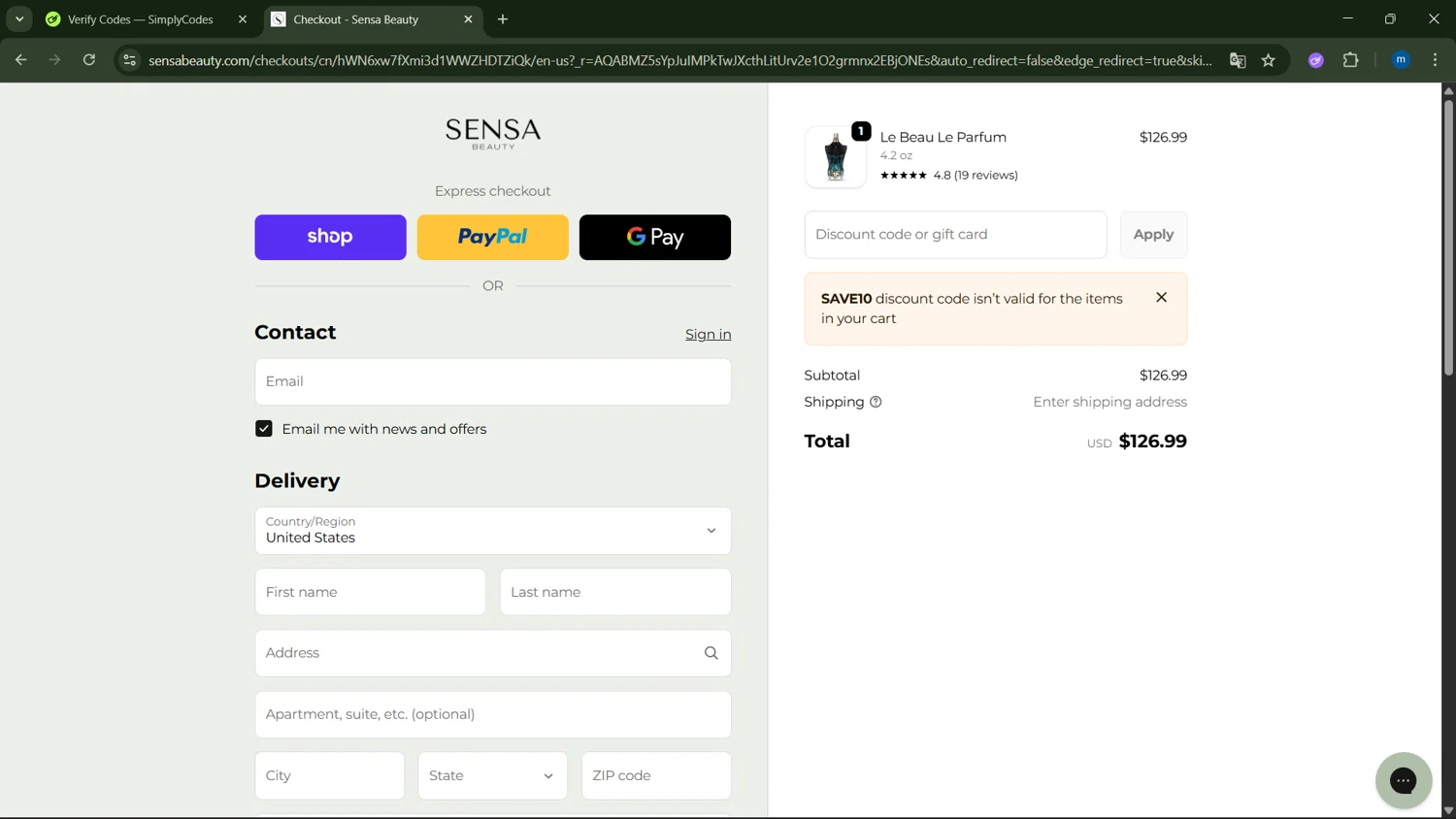Click the address search magnifier icon
The image size is (1456, 819).
[711, 653]
